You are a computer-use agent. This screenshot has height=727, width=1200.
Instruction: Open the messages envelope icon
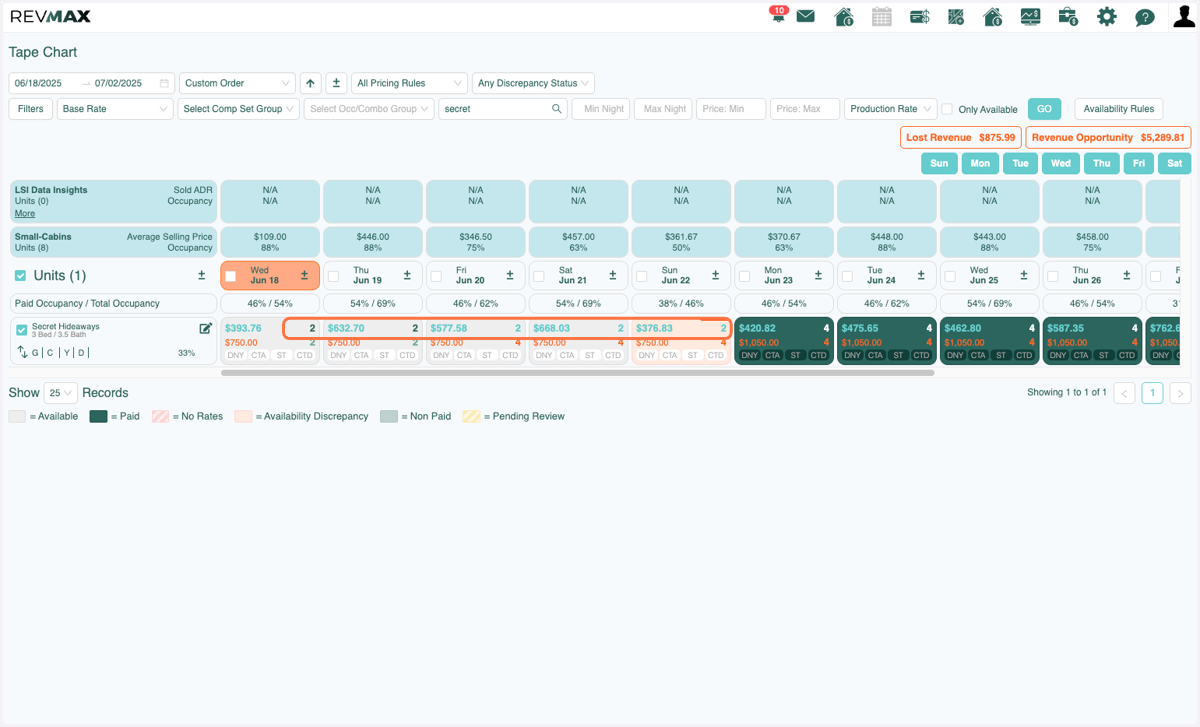(x=805, y=16)
